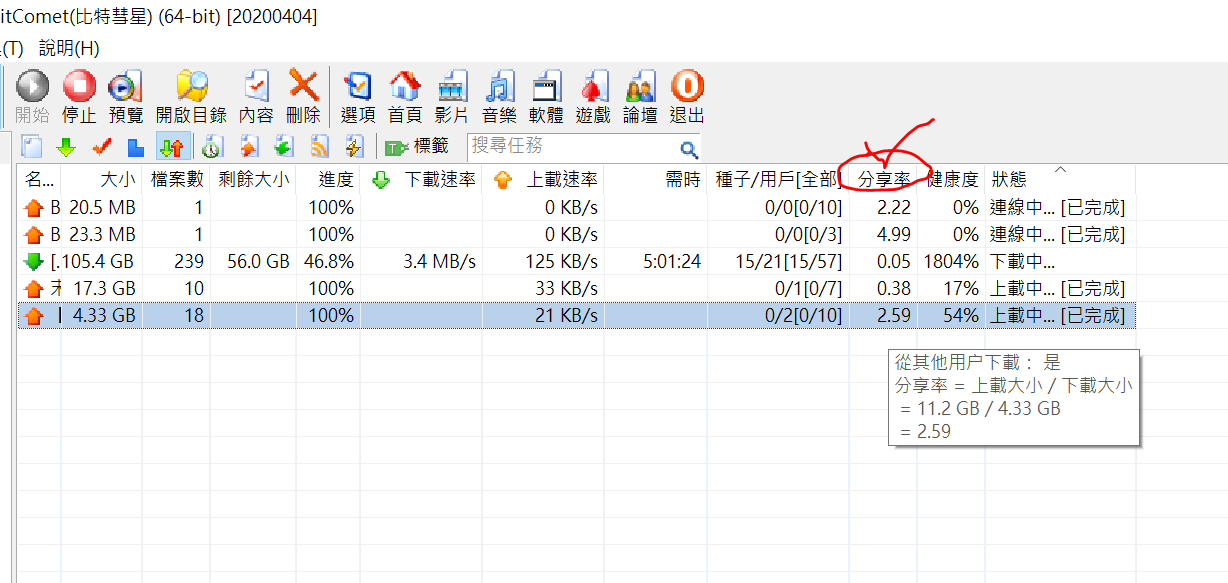The image size is (1228, 583).
Task: Click the 標籤 (Tags) button
Action: tap(417, 146)
